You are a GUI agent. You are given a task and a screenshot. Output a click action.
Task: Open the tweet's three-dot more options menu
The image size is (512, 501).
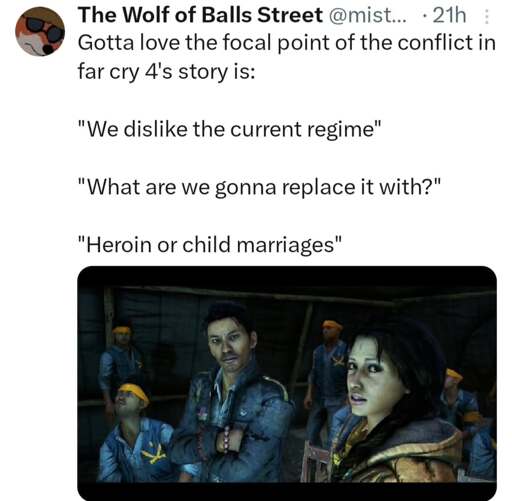point(487,16)
